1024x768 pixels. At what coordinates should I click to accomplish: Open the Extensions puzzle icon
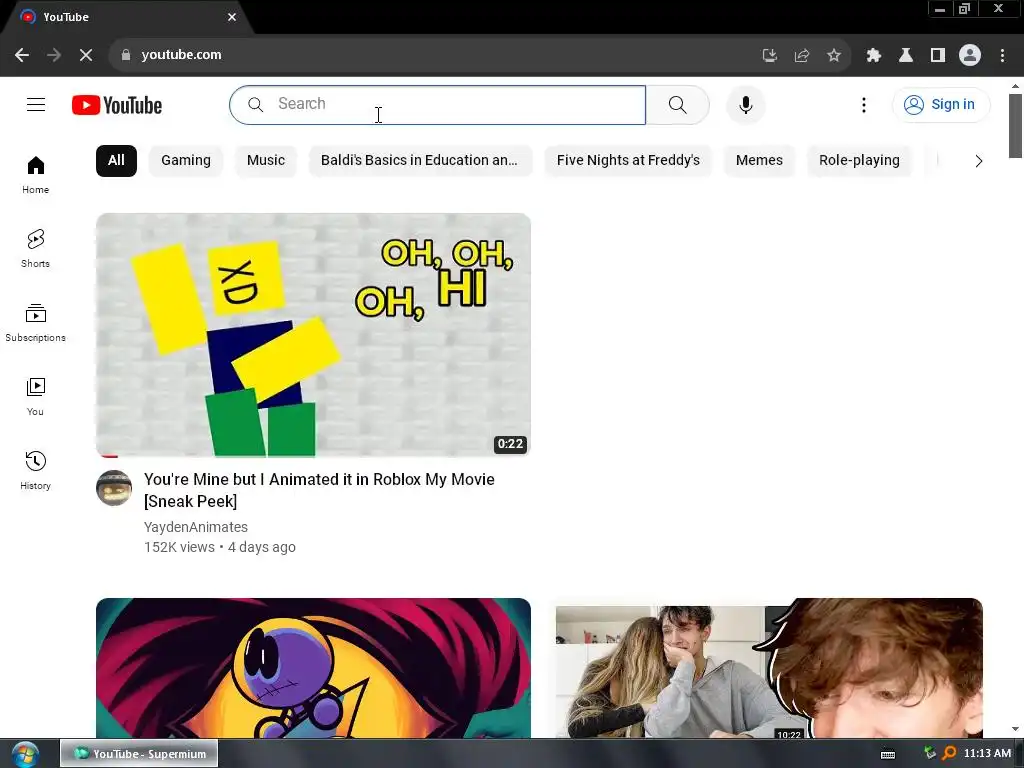873,55
